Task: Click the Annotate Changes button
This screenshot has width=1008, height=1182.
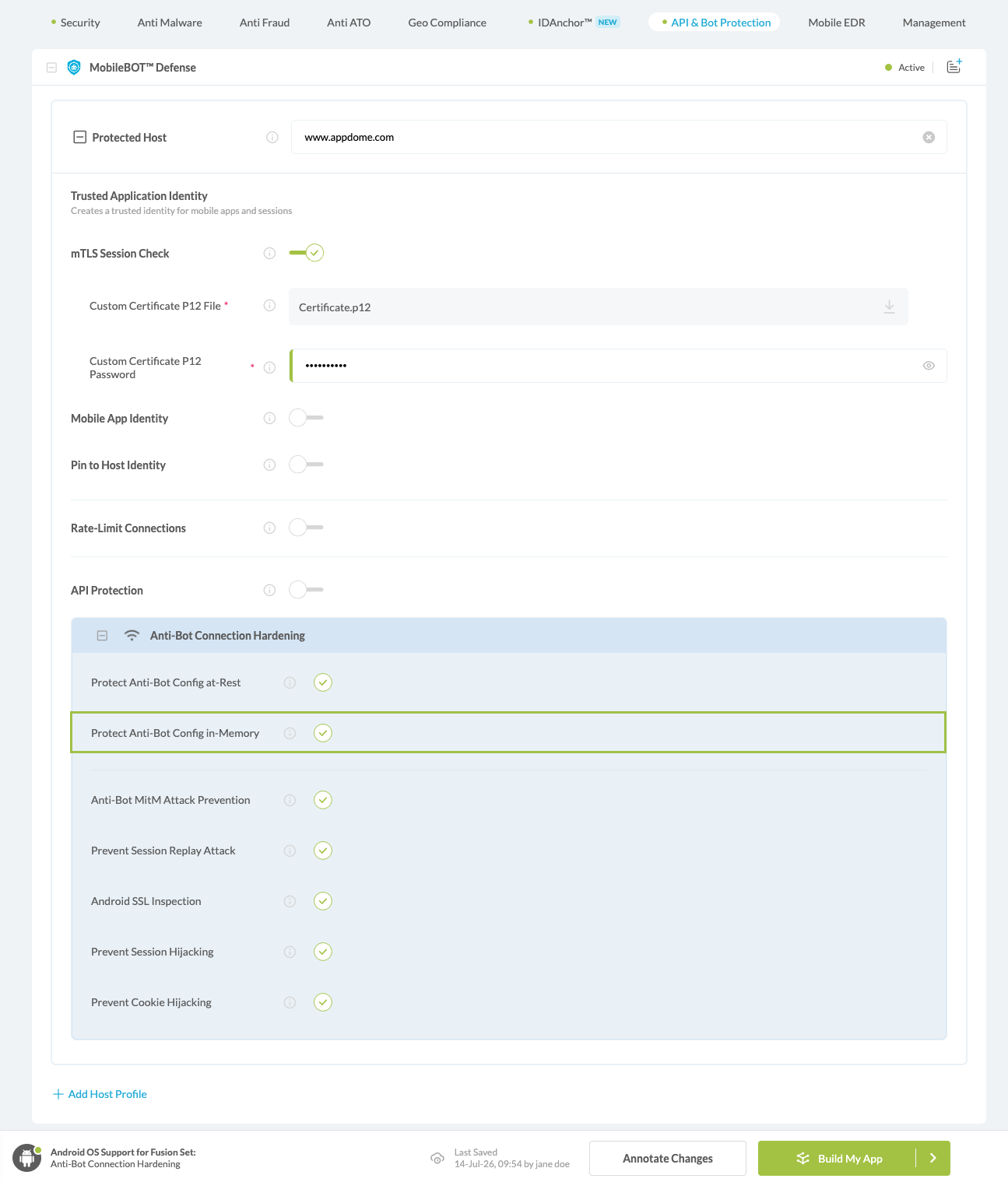Action: [668, 1158]
